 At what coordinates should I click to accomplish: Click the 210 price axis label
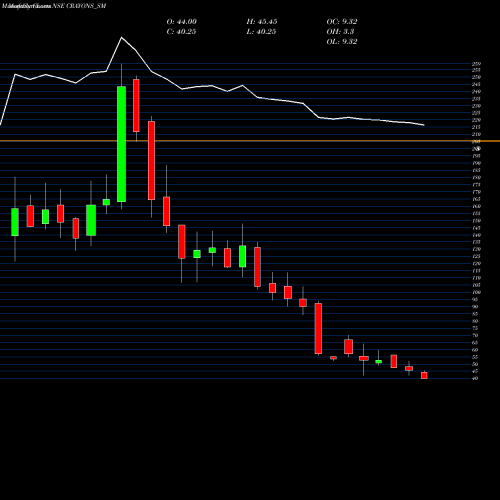(476, 134)
